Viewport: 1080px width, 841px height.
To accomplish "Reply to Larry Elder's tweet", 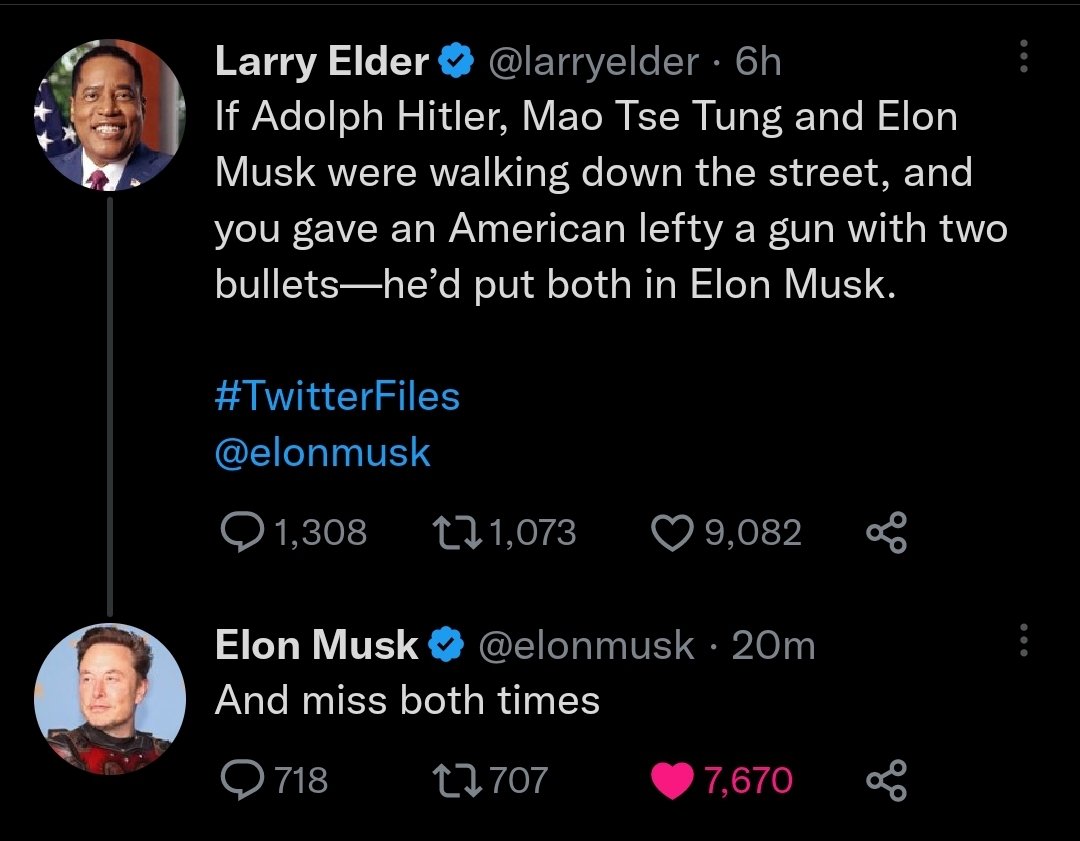I will coord(240,531).
